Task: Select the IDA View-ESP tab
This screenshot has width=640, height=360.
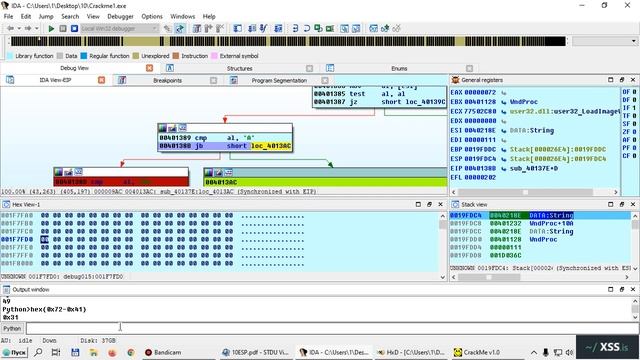Action: click(x=55, y=80)
